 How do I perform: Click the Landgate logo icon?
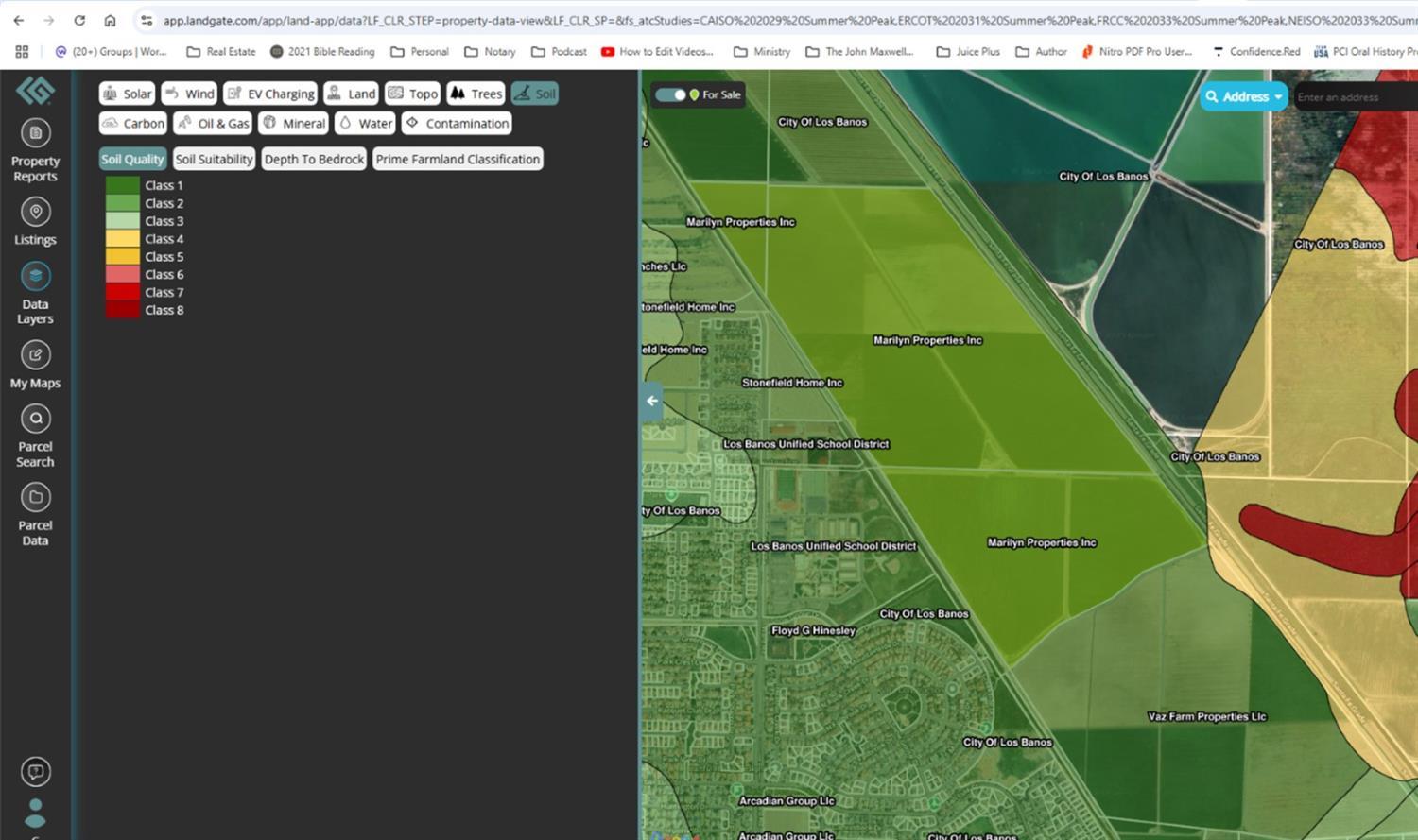click(35, 91)
